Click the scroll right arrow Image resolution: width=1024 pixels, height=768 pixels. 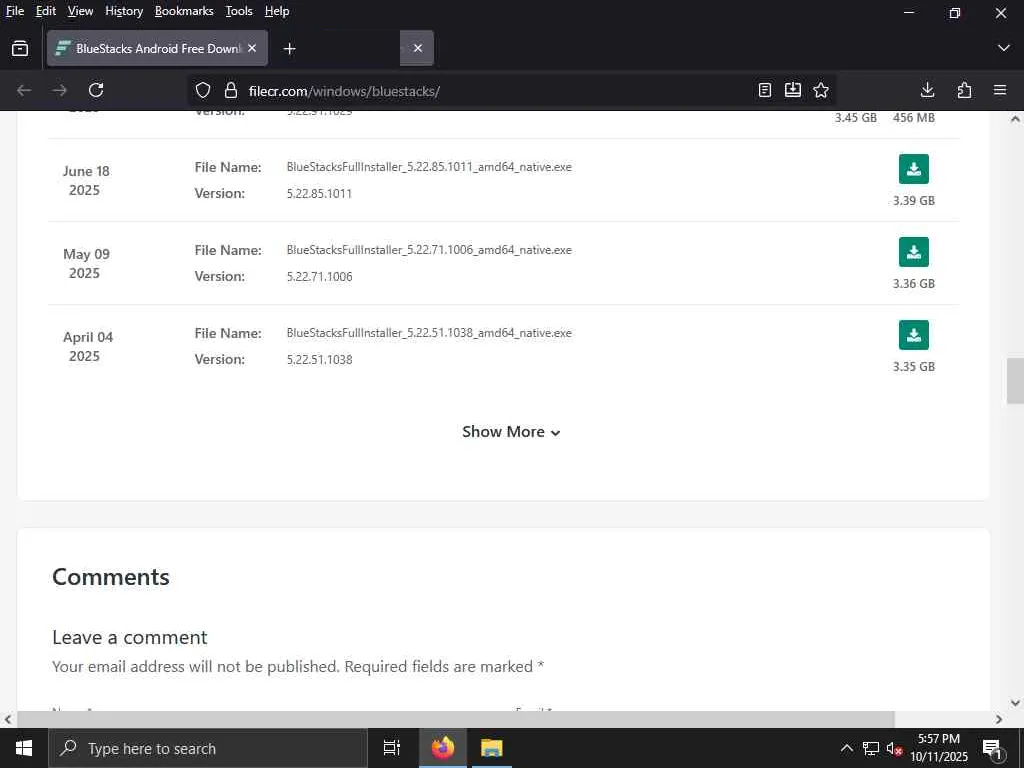point(999,719)
